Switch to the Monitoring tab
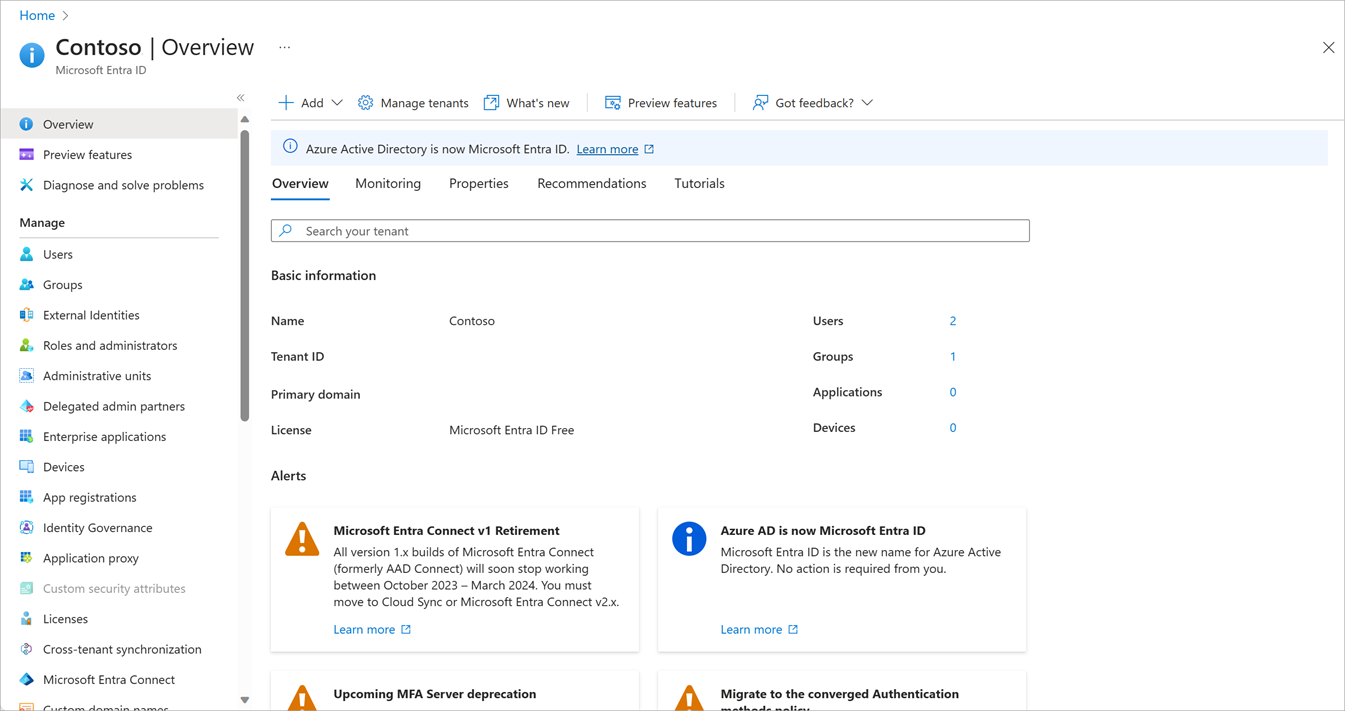This screenshot has height=711, width=1345. pyautogui.click(x=388, y=184)
